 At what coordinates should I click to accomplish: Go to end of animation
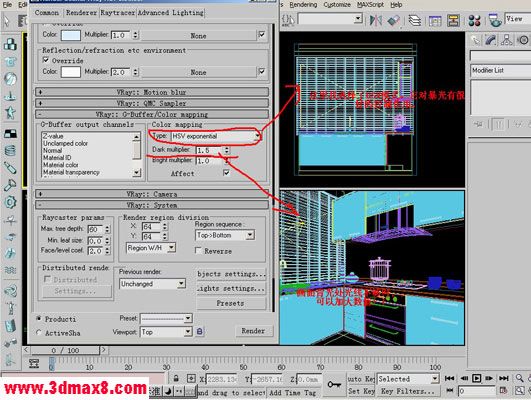504,378
